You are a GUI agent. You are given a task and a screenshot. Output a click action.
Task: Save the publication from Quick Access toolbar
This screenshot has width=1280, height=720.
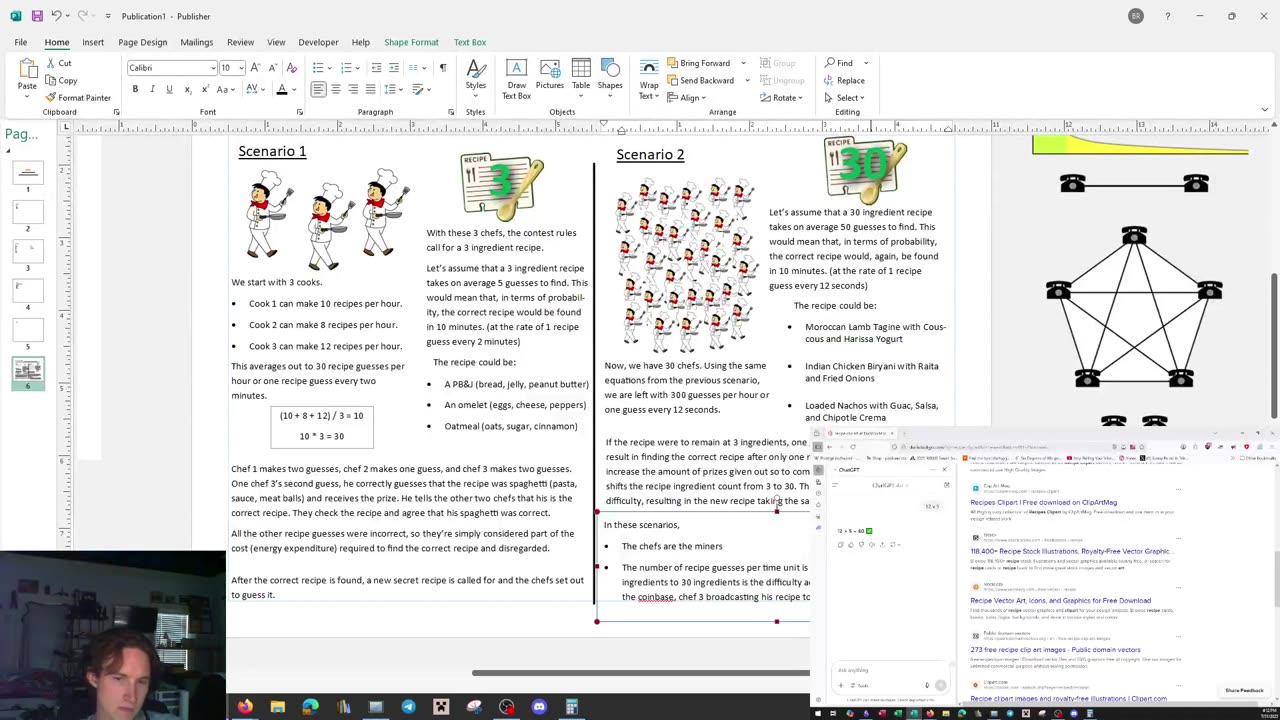(37, 16)
